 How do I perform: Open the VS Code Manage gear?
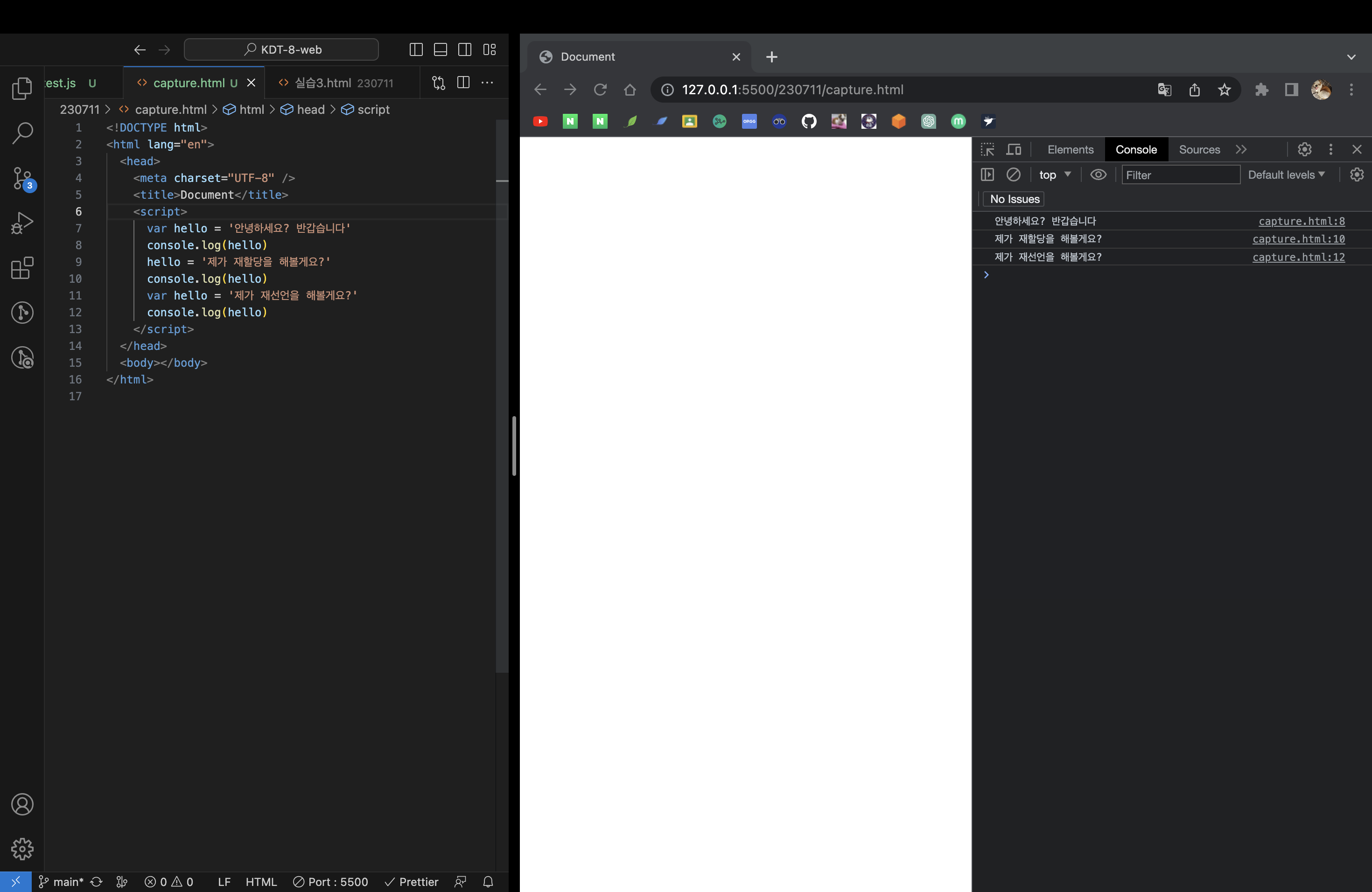pos(22,849)
